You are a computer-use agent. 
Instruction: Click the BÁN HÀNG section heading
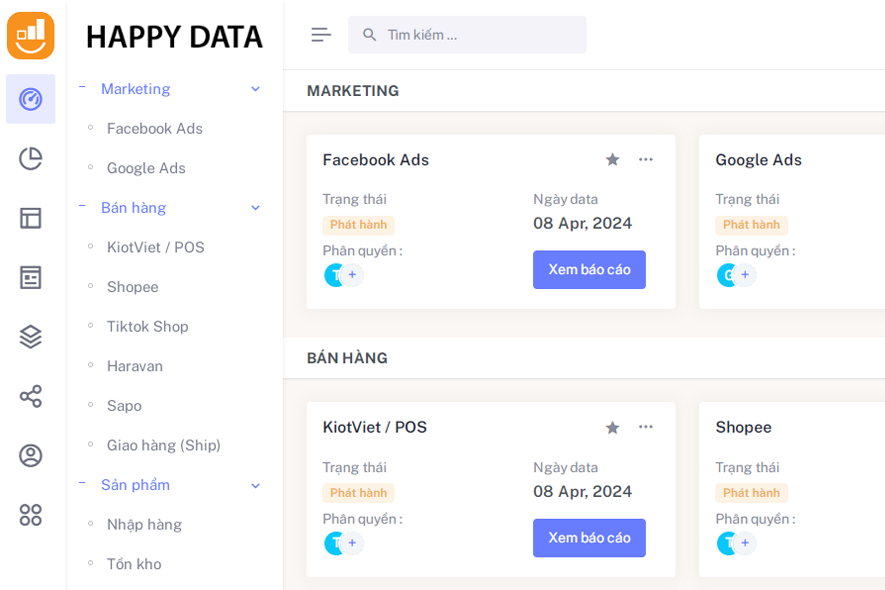click(x=347, y=358)
